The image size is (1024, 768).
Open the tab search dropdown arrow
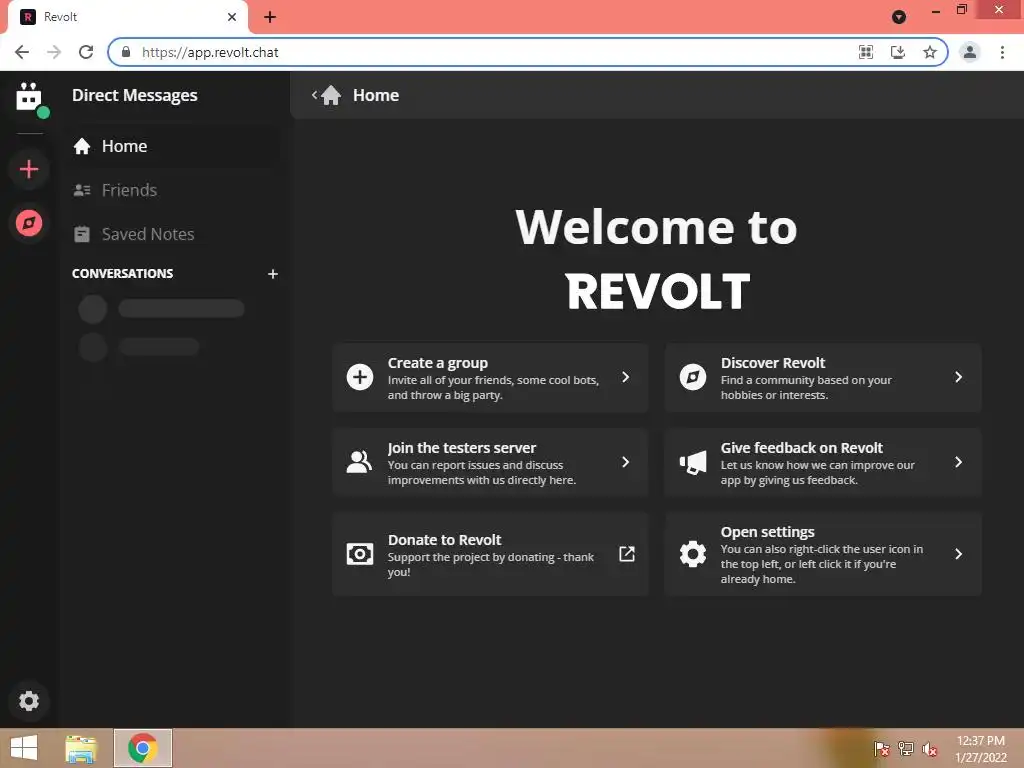(x=899, y=17)
